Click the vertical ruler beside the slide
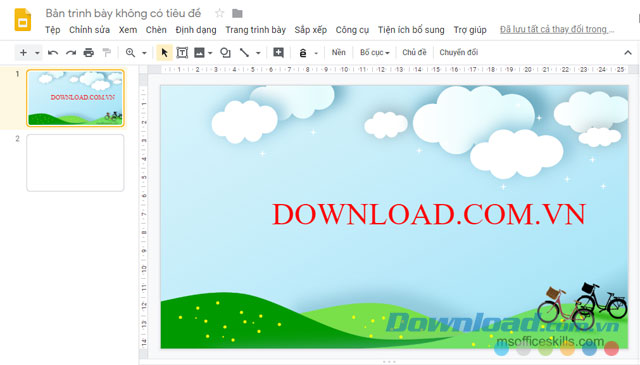640x365 pixels. click(x=144, y=217)
